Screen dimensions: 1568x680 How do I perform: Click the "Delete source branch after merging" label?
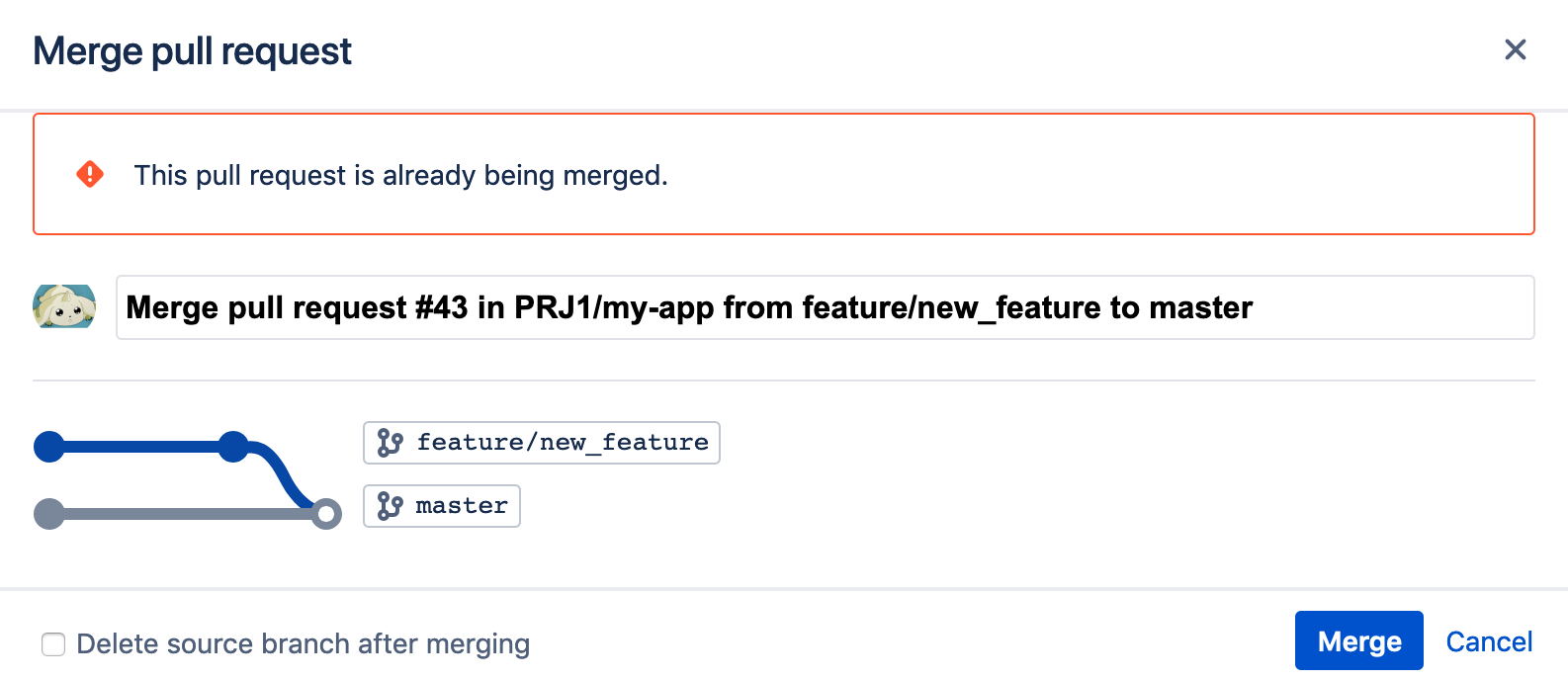(x=303, y=644)
